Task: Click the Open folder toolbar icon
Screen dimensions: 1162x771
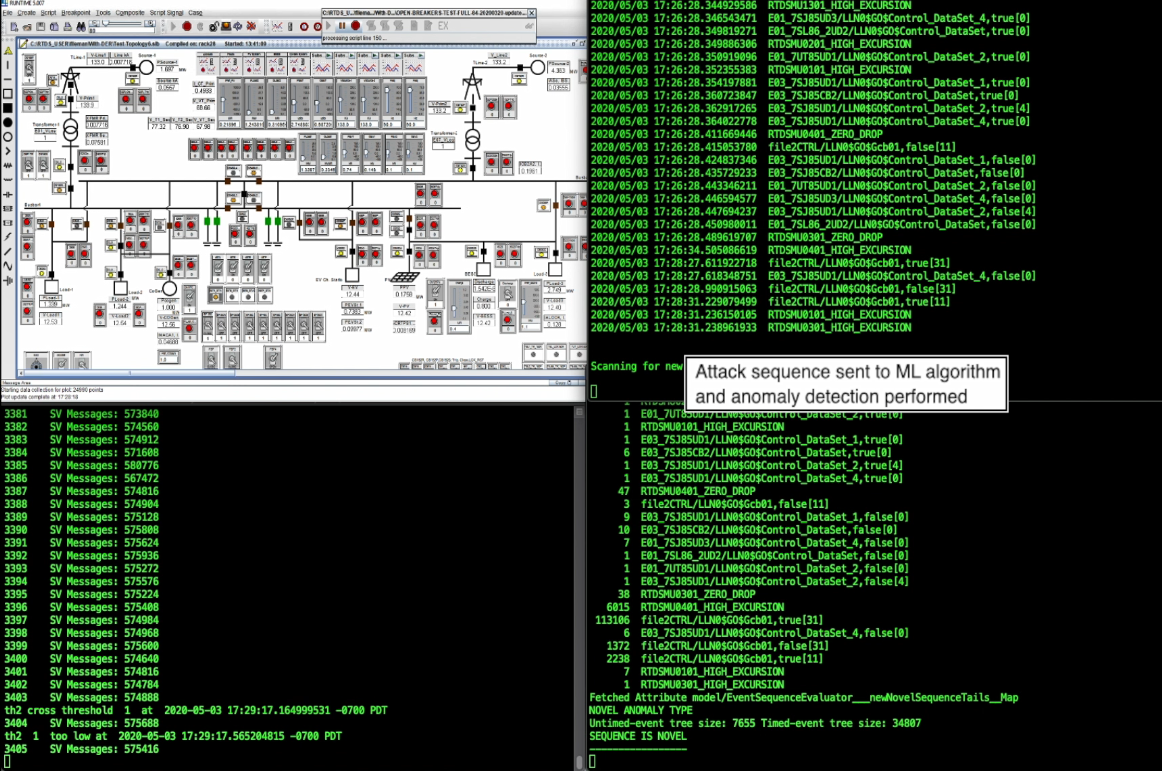Action: point(27,27)
